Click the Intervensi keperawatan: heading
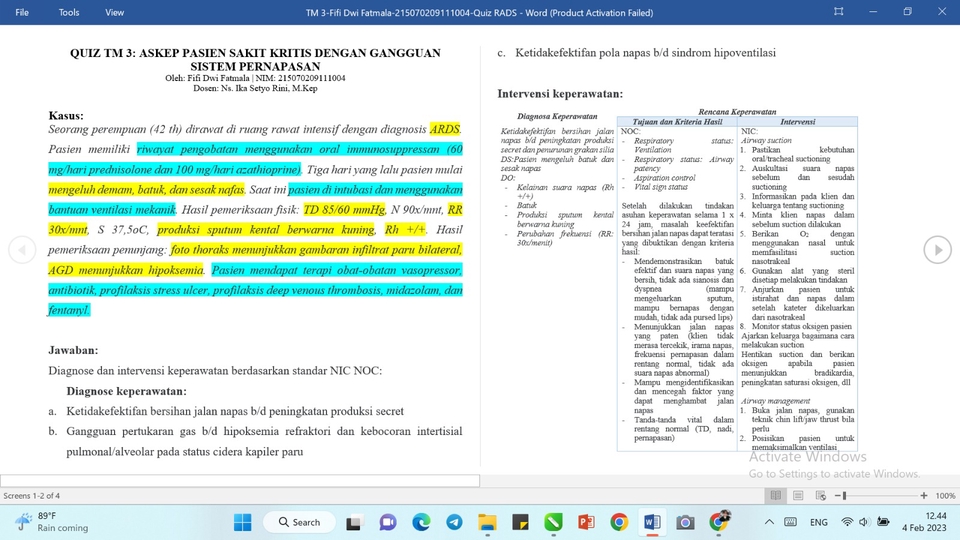The image size is (960, 540). coord(560,94)
